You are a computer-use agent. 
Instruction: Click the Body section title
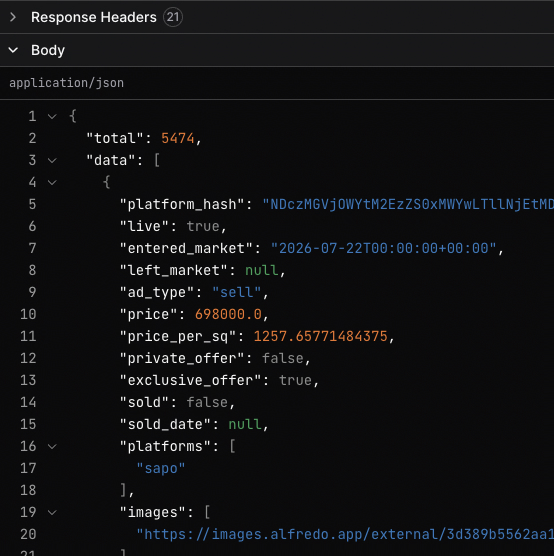point(48,50)
